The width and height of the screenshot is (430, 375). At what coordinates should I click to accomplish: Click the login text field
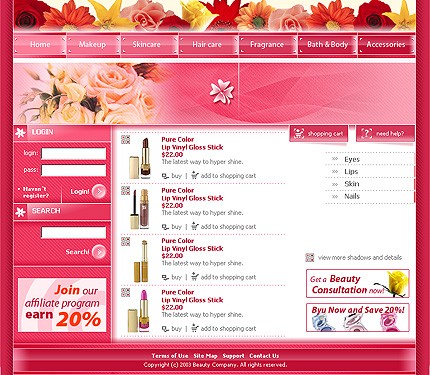click(73, 154)
